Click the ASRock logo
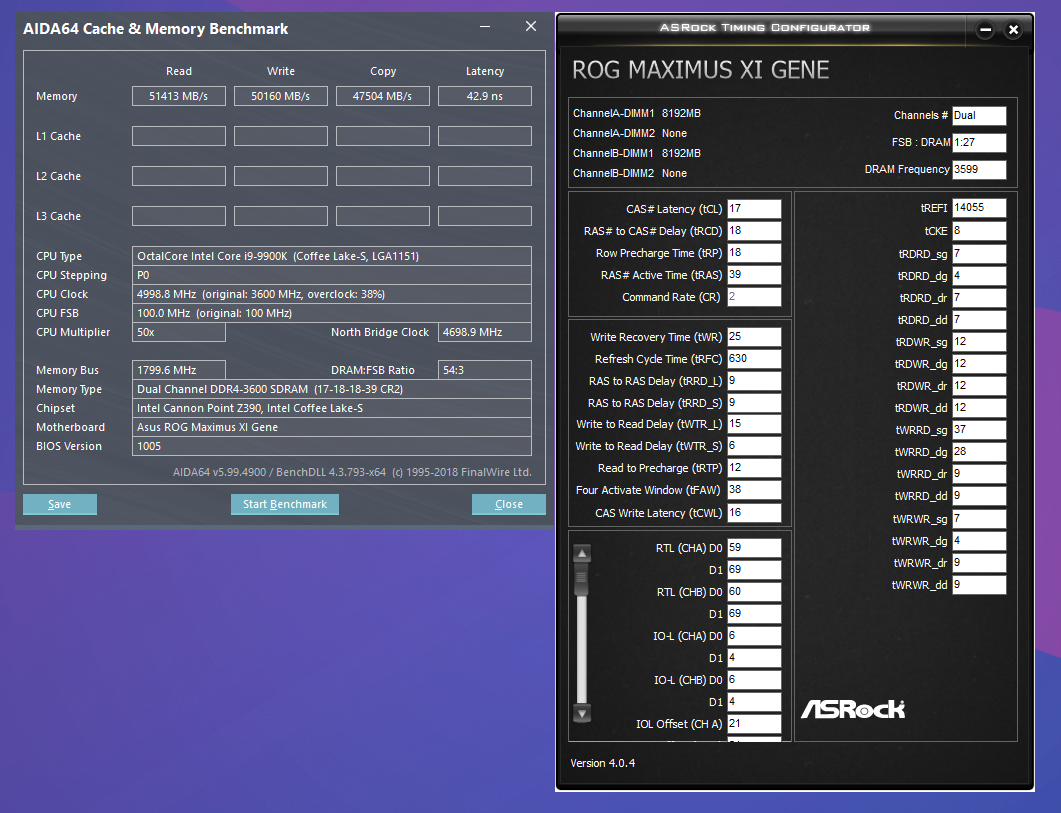The width and height of the screenshot is (1061, 813). [x=852, y=709]
